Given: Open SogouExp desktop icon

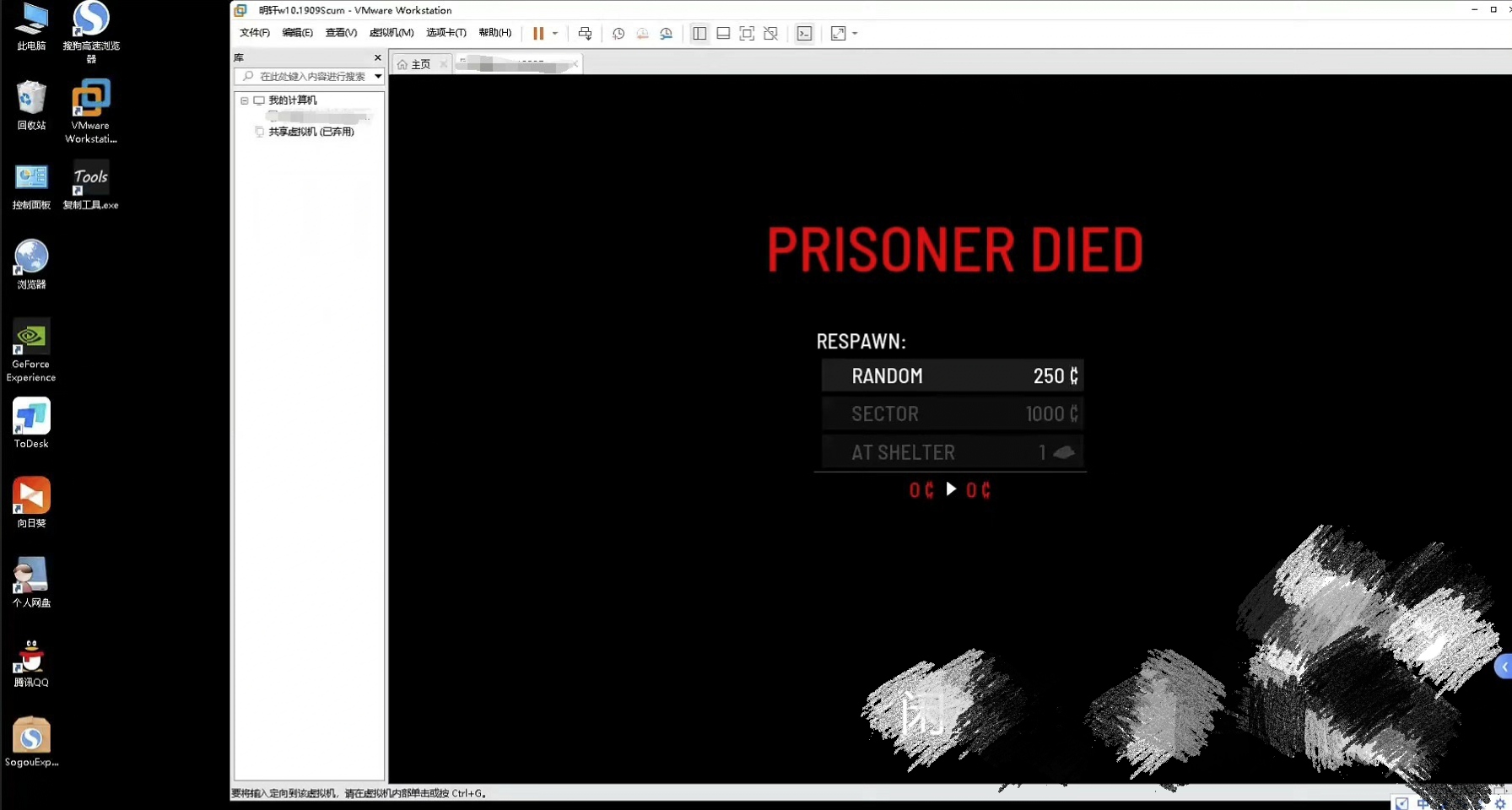Looking at the screenshot, I should pos(31,742).
